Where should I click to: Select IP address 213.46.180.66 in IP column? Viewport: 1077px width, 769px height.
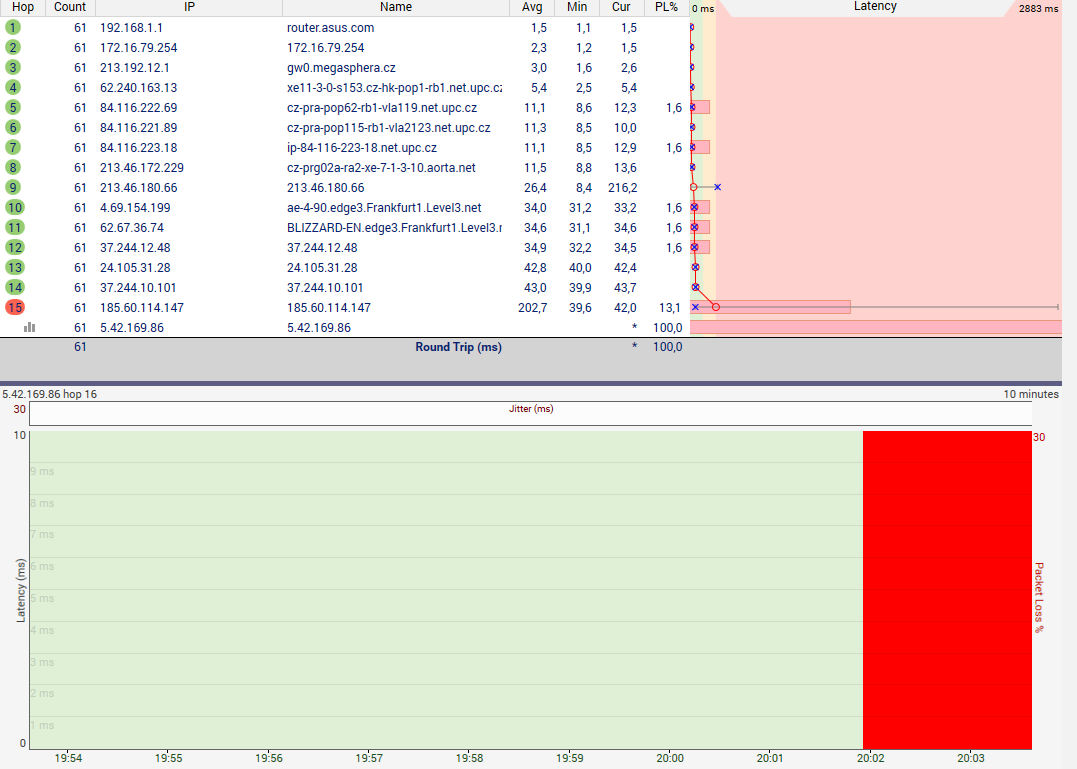coord(139,187)
